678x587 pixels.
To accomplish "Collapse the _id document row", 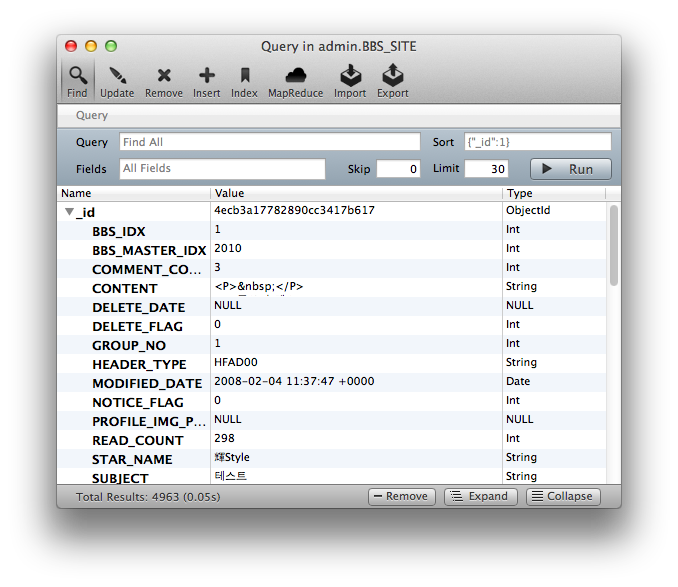I will pyautogui.click(x=69, y=212).
